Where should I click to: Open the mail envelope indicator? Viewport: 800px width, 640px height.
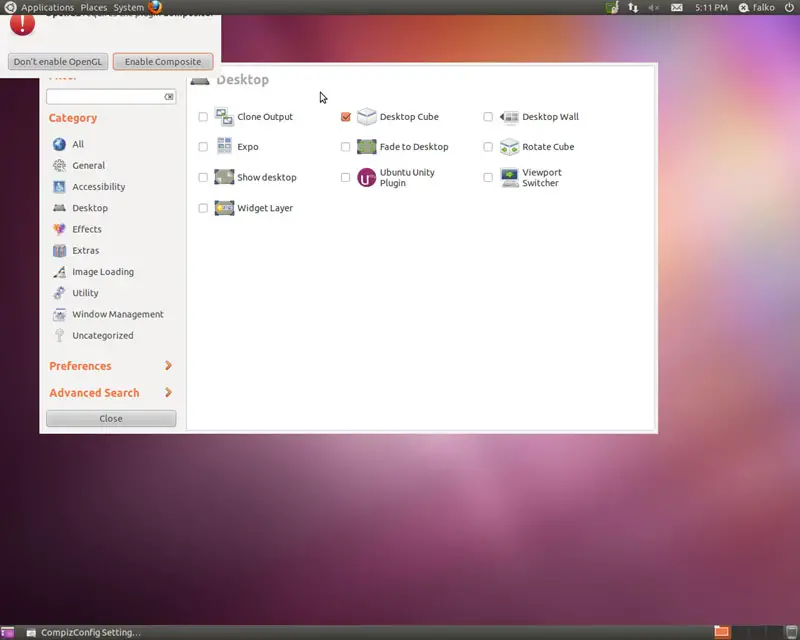677,7
